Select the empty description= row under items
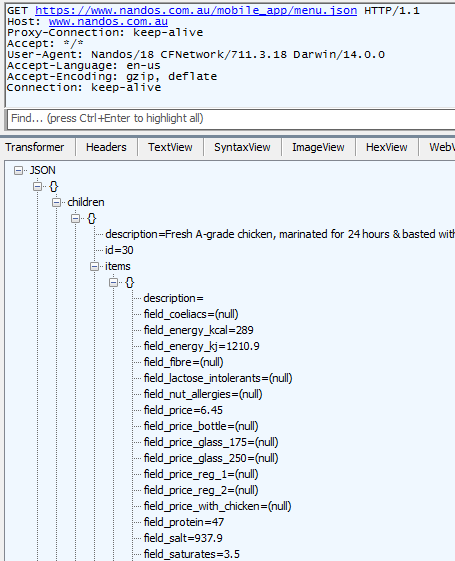The image size is (455, 561). (173, 298)
